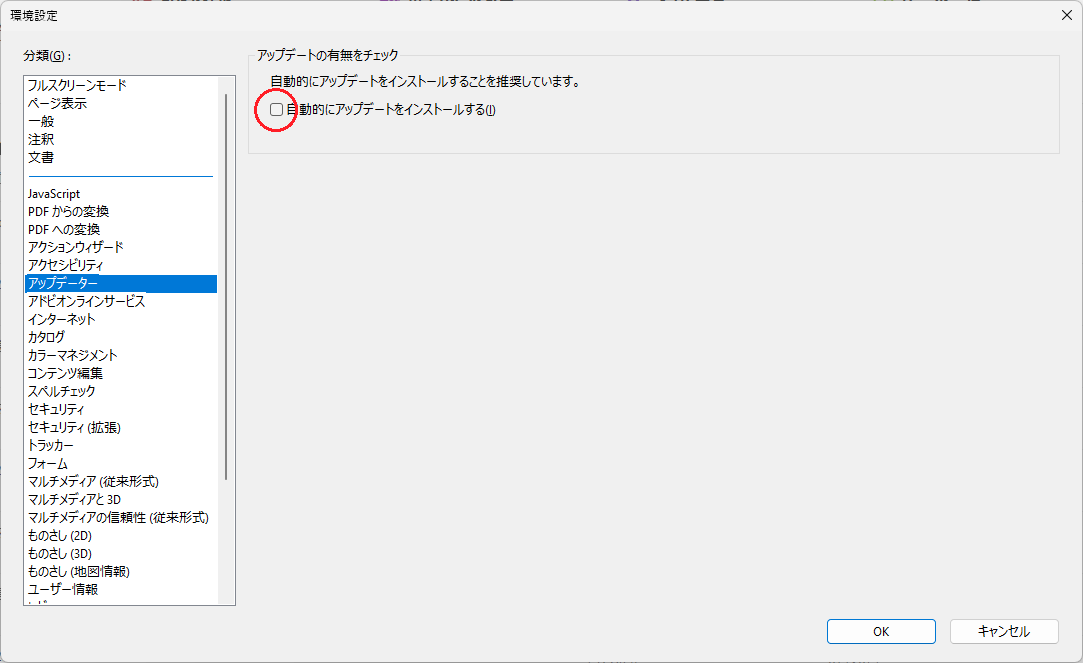This screenshot has height=663, width=1083.
Task: Open アクセシビリティ settings
Action: tap(121, 265)
